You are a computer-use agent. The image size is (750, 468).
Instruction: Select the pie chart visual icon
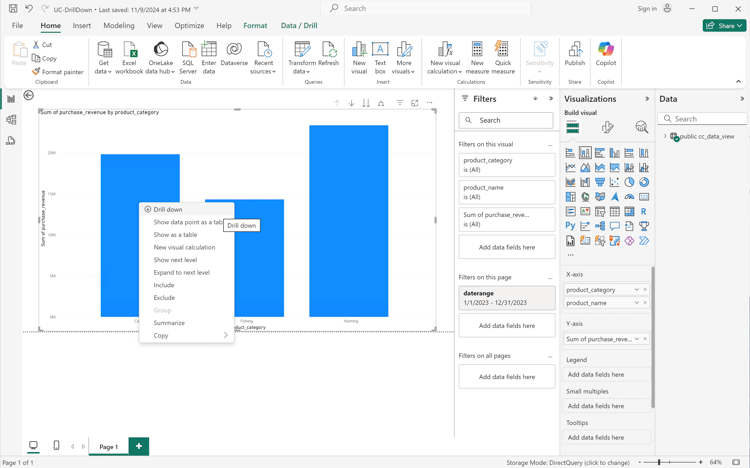click(x=629, y=182)
